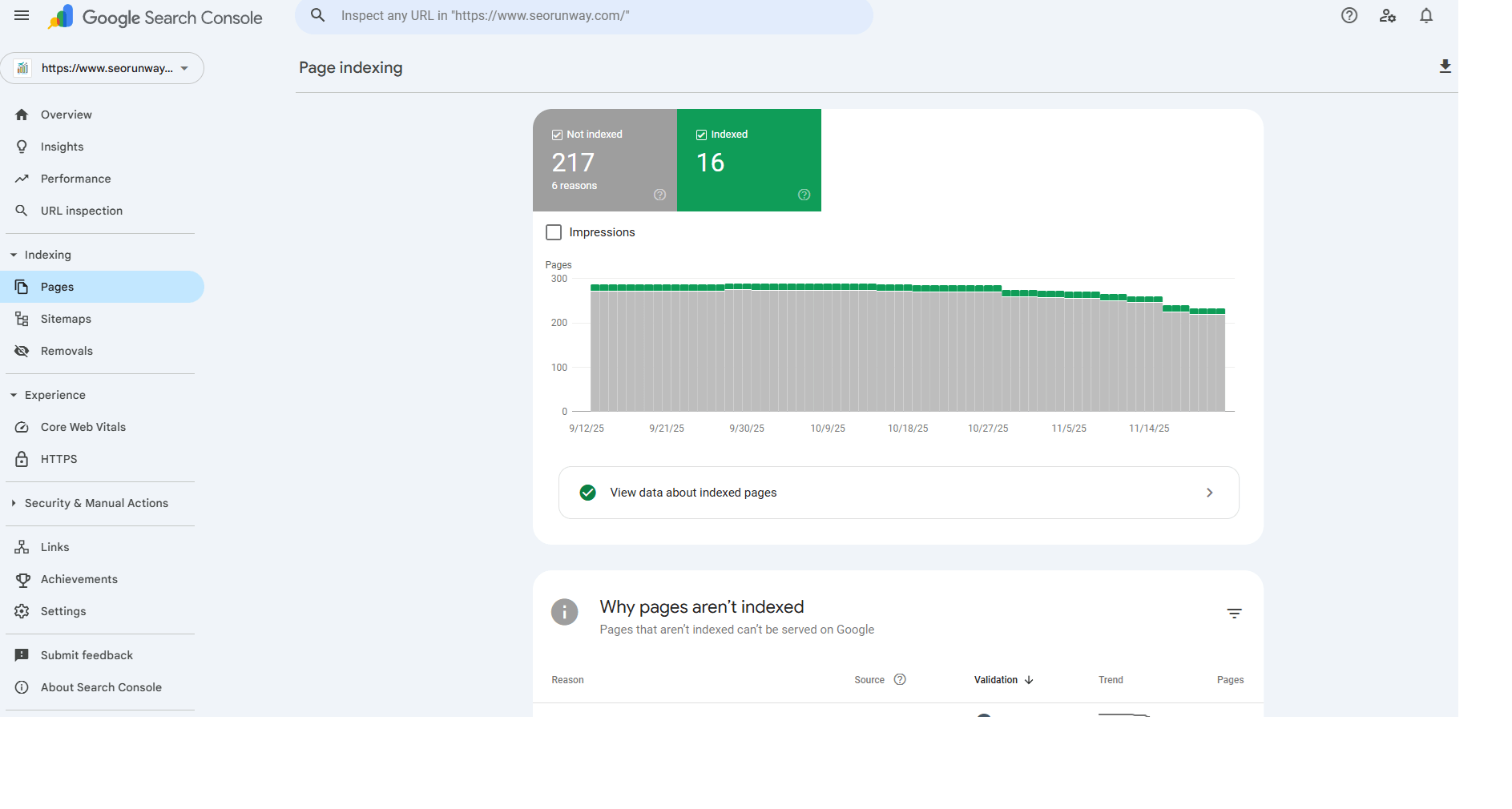Open the filter rows icon

[1234, 614]
